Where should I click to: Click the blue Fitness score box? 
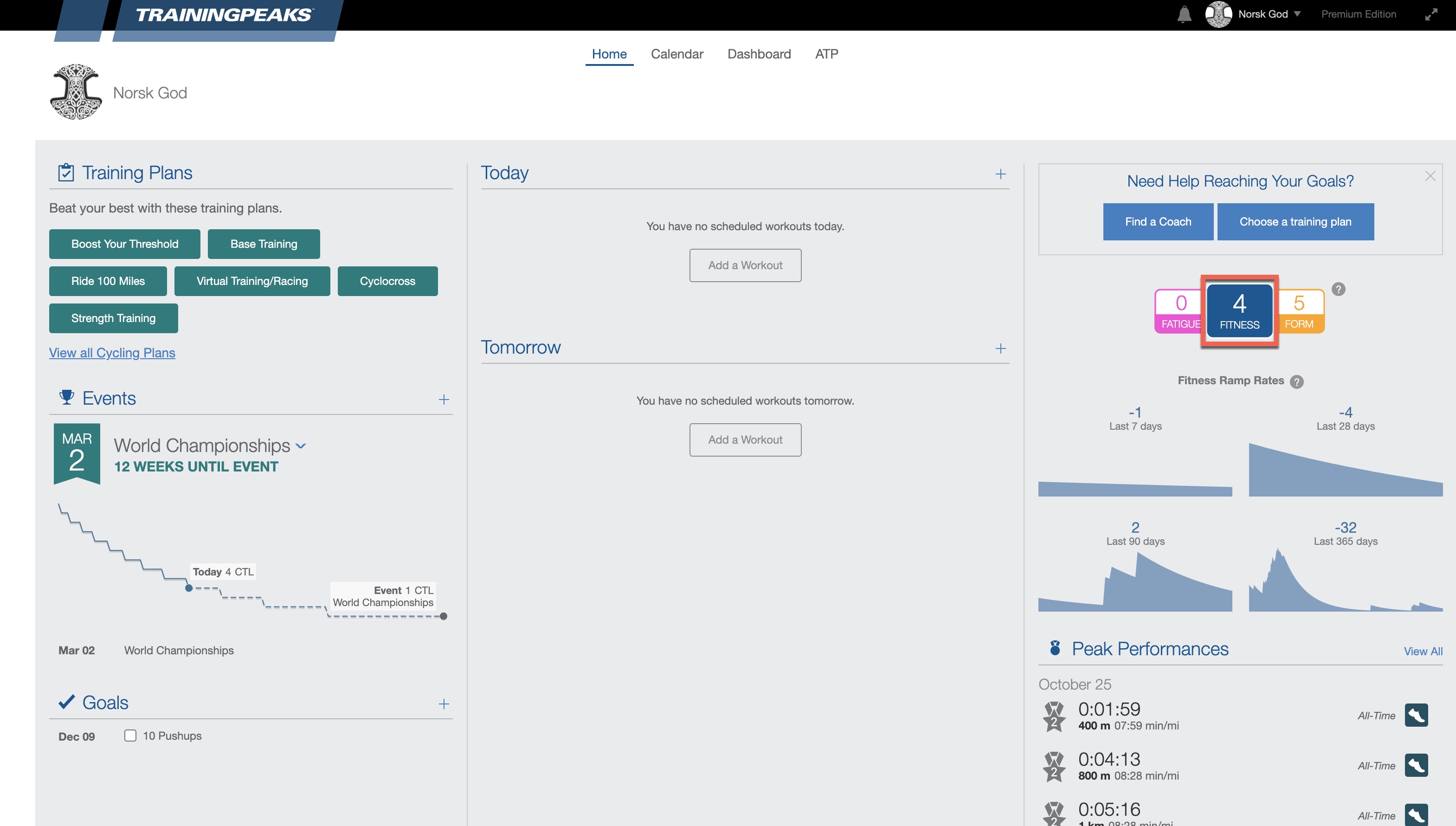(1239, 311)
